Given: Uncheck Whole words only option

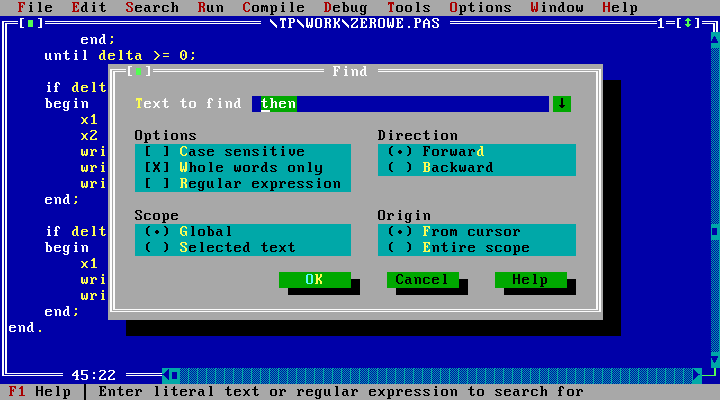Looking at the screenshot, I should coord(157,168).
